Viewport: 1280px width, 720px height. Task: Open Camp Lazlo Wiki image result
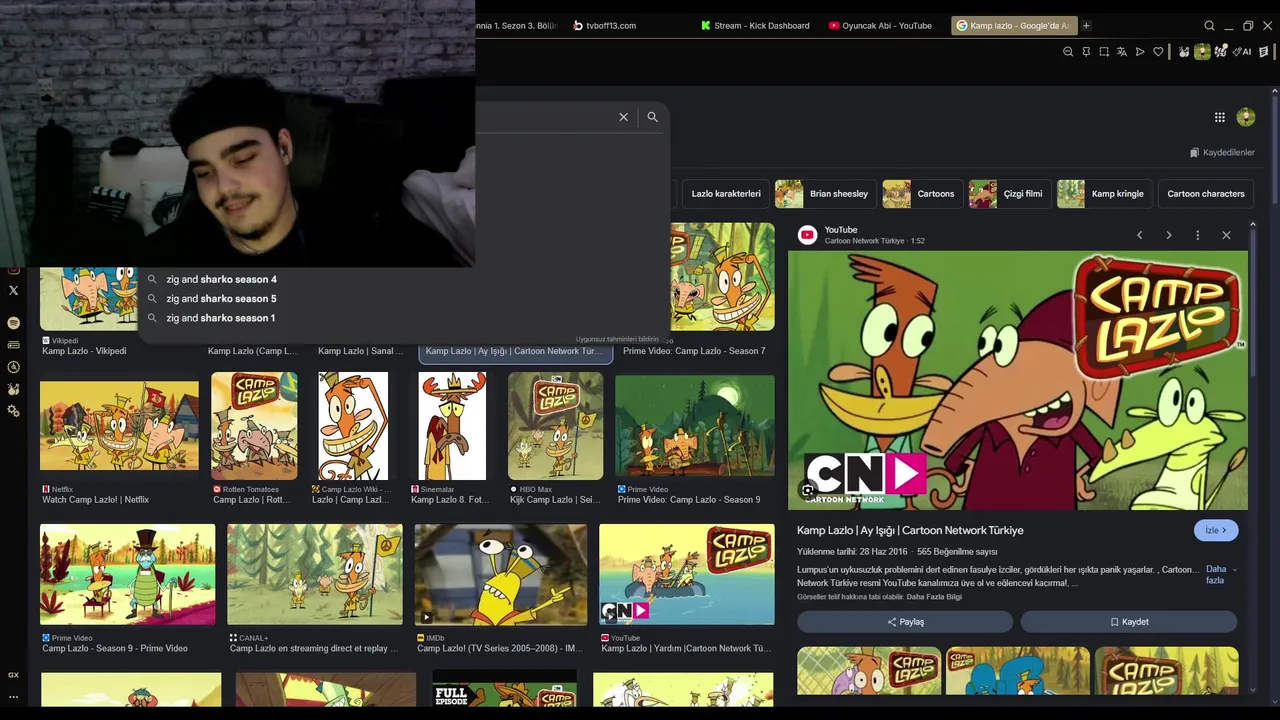[x=353, y=426]
